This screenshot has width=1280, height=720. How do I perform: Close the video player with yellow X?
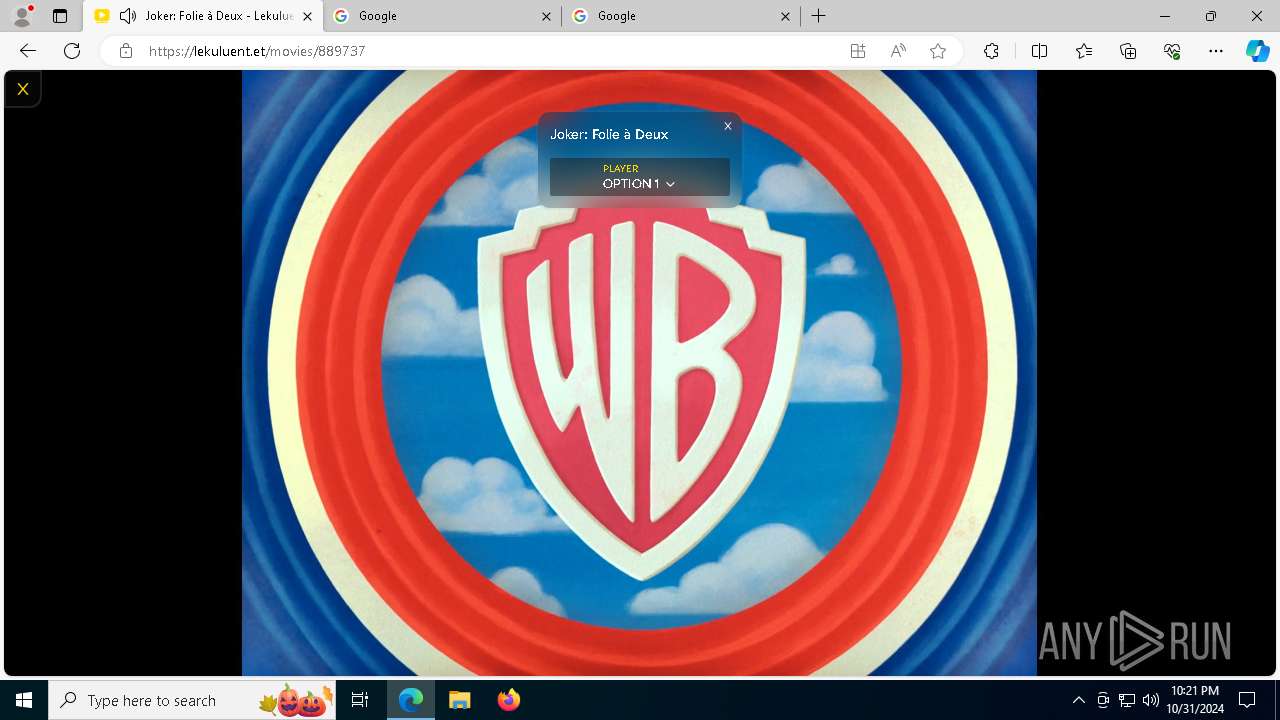(x=23, y=89)
